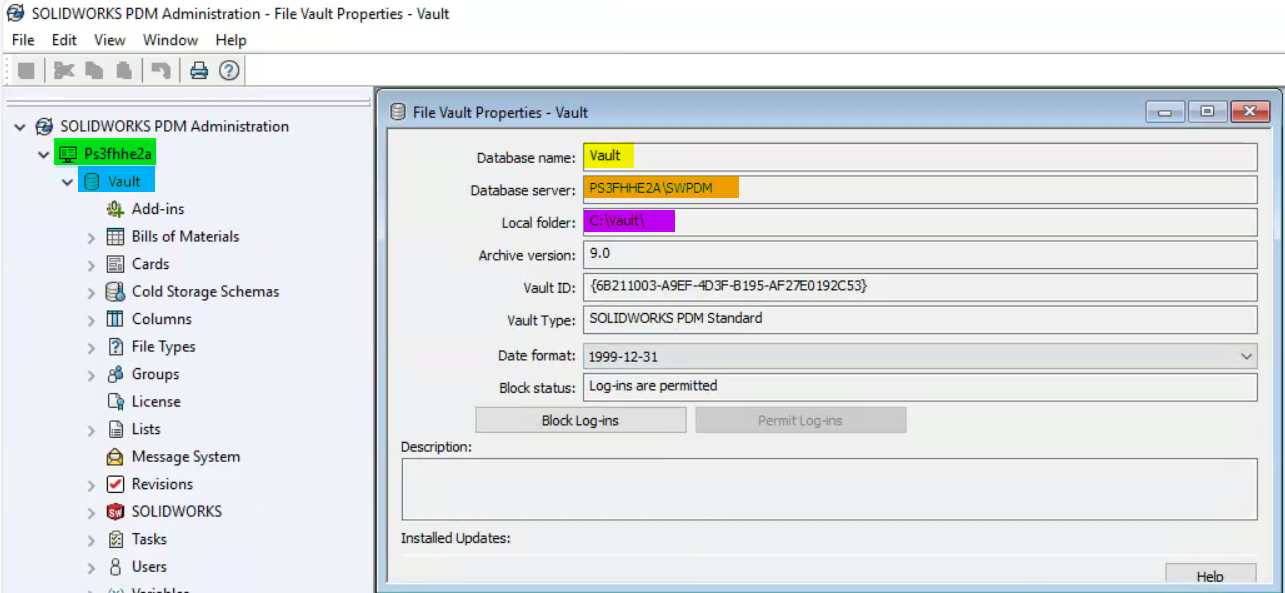This screenshot has width=1285, height=593.
Task: Click the Cards icon
Action: click(x=115, y=264)
